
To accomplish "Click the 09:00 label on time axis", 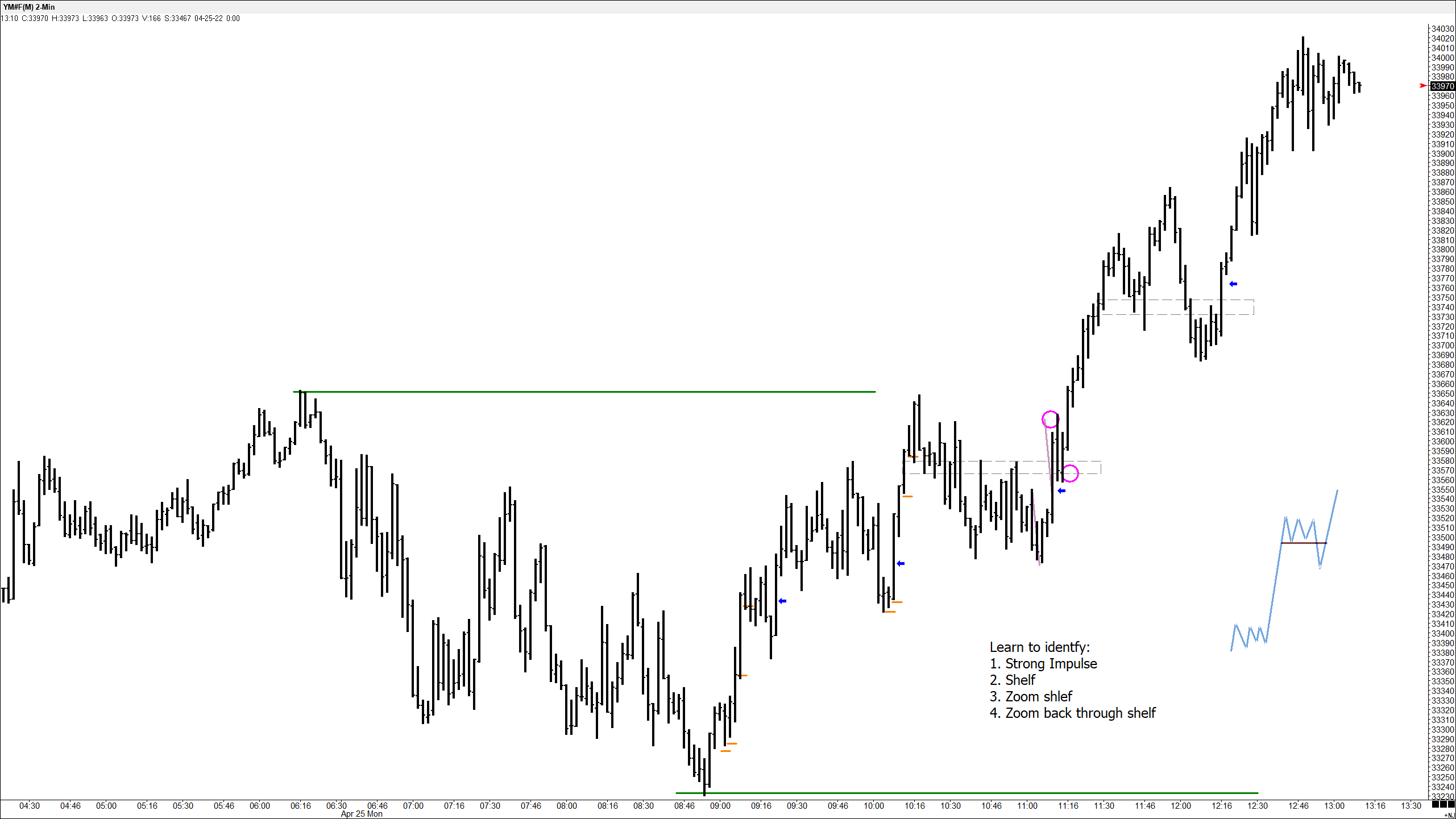I will [720, 805].
